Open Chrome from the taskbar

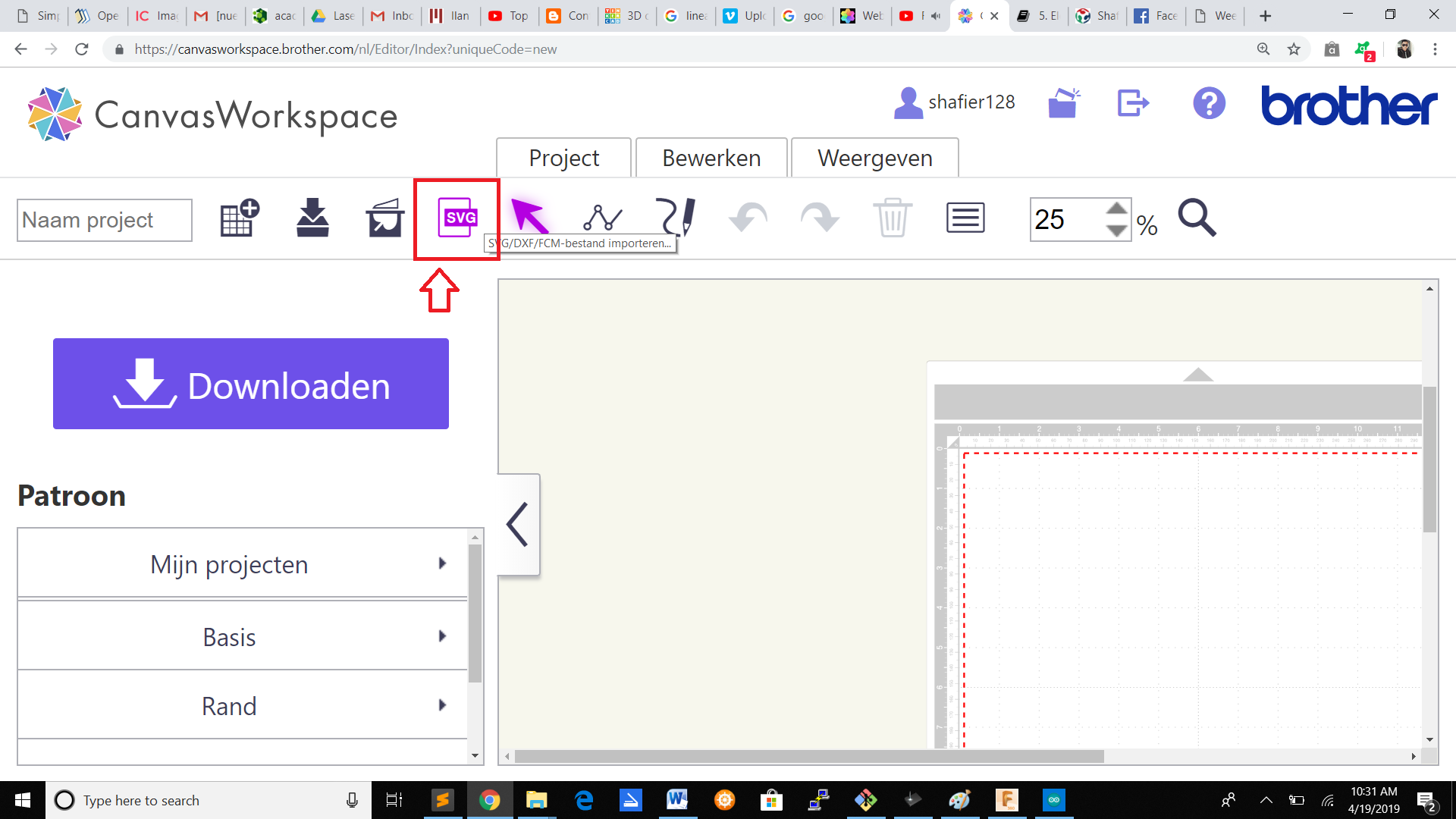(489, 800)
